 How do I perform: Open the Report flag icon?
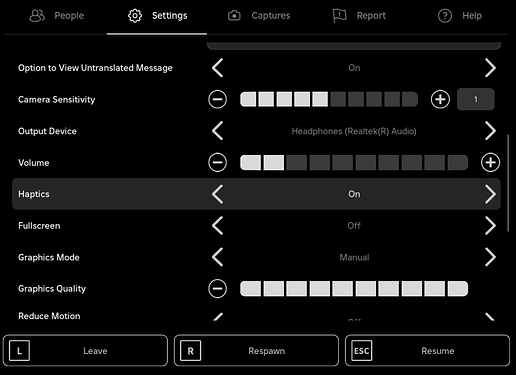click(339, 16)
